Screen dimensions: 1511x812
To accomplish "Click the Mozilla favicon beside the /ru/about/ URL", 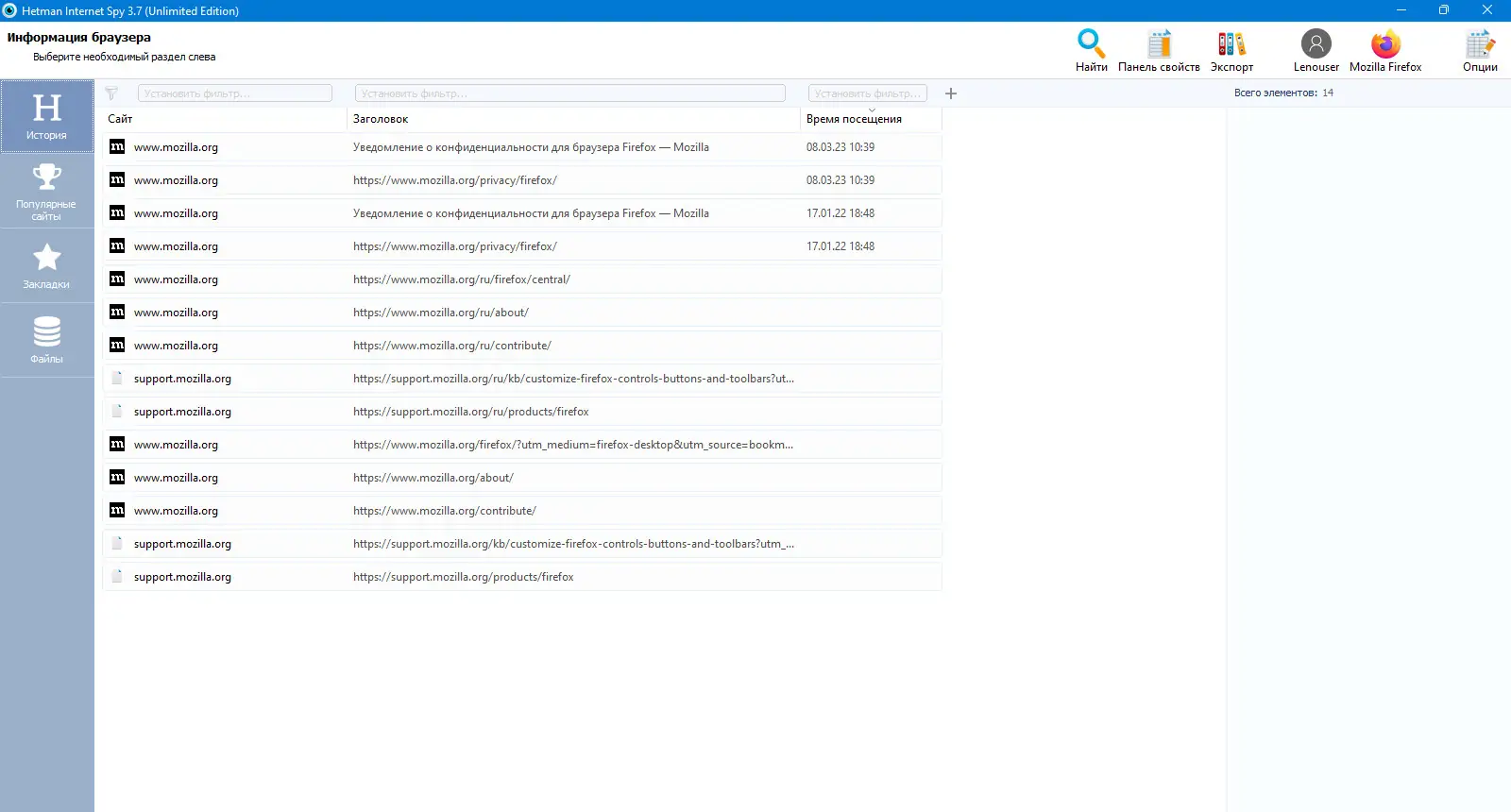I will point(117,312).
